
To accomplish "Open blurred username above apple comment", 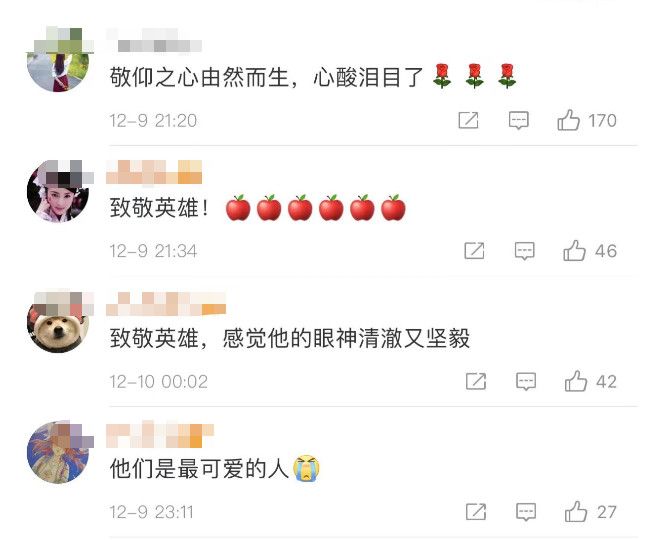I will [154, 172].
